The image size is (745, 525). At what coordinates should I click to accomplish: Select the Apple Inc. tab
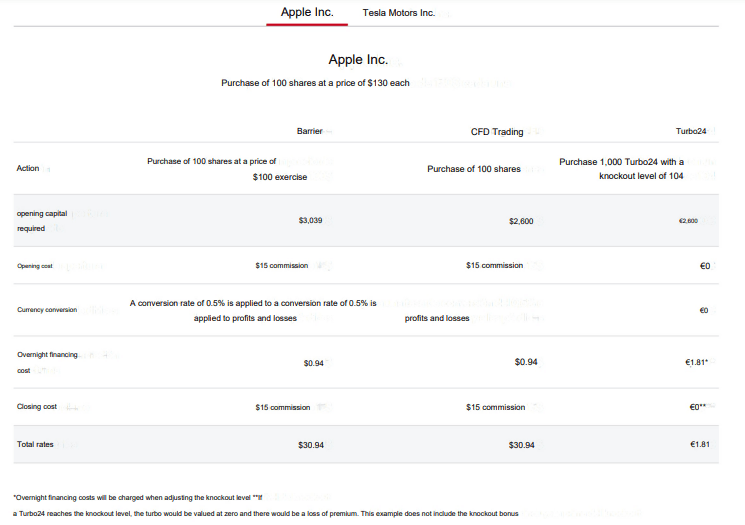coord(307,12)
